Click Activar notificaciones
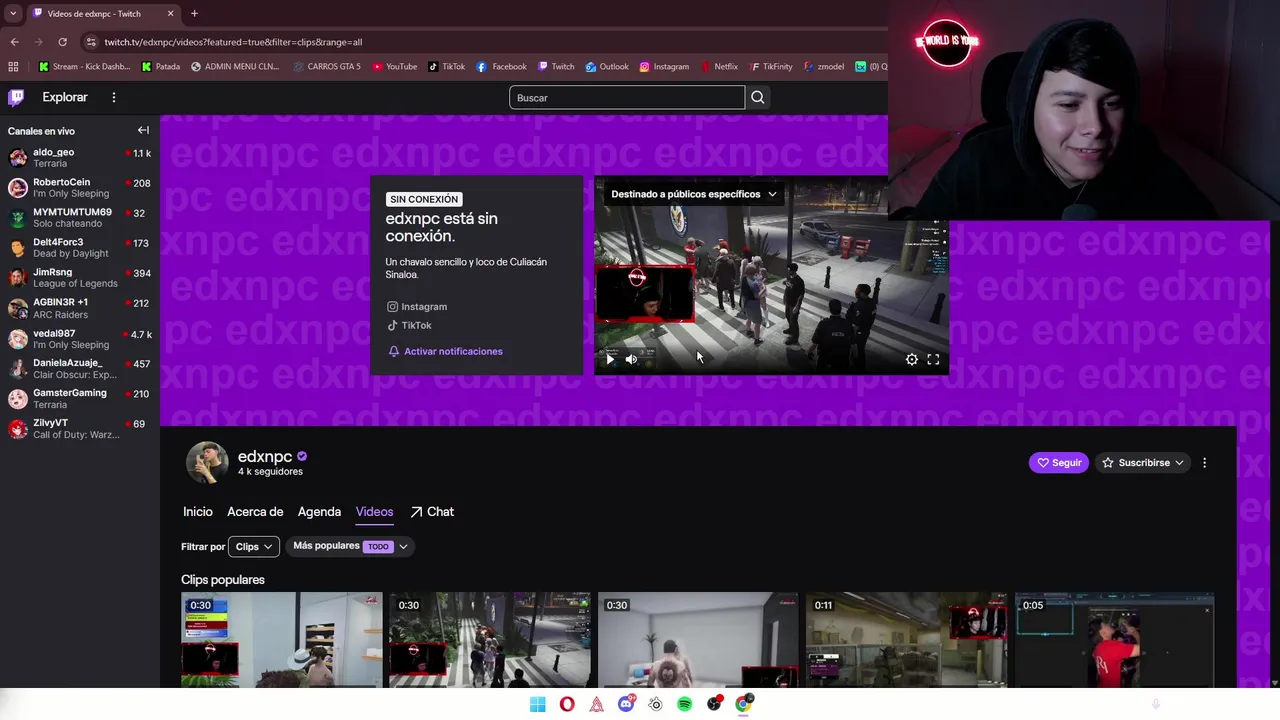Image resolution: width=1280 pixels, height=720 pixels. [x=445, y=351]
